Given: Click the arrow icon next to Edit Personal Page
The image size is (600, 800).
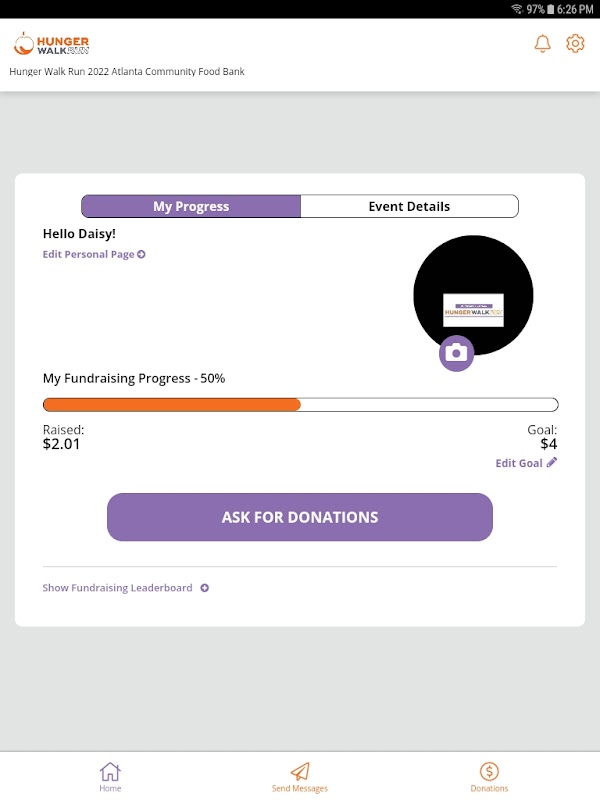Looking at the screenshot, I should coord(142,255).
